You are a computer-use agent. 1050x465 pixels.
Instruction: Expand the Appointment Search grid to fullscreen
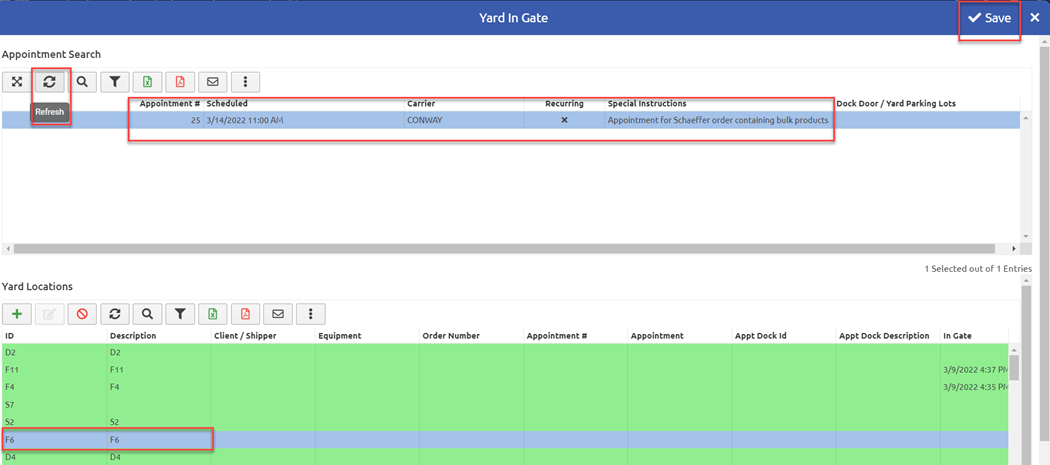[17, 82]
